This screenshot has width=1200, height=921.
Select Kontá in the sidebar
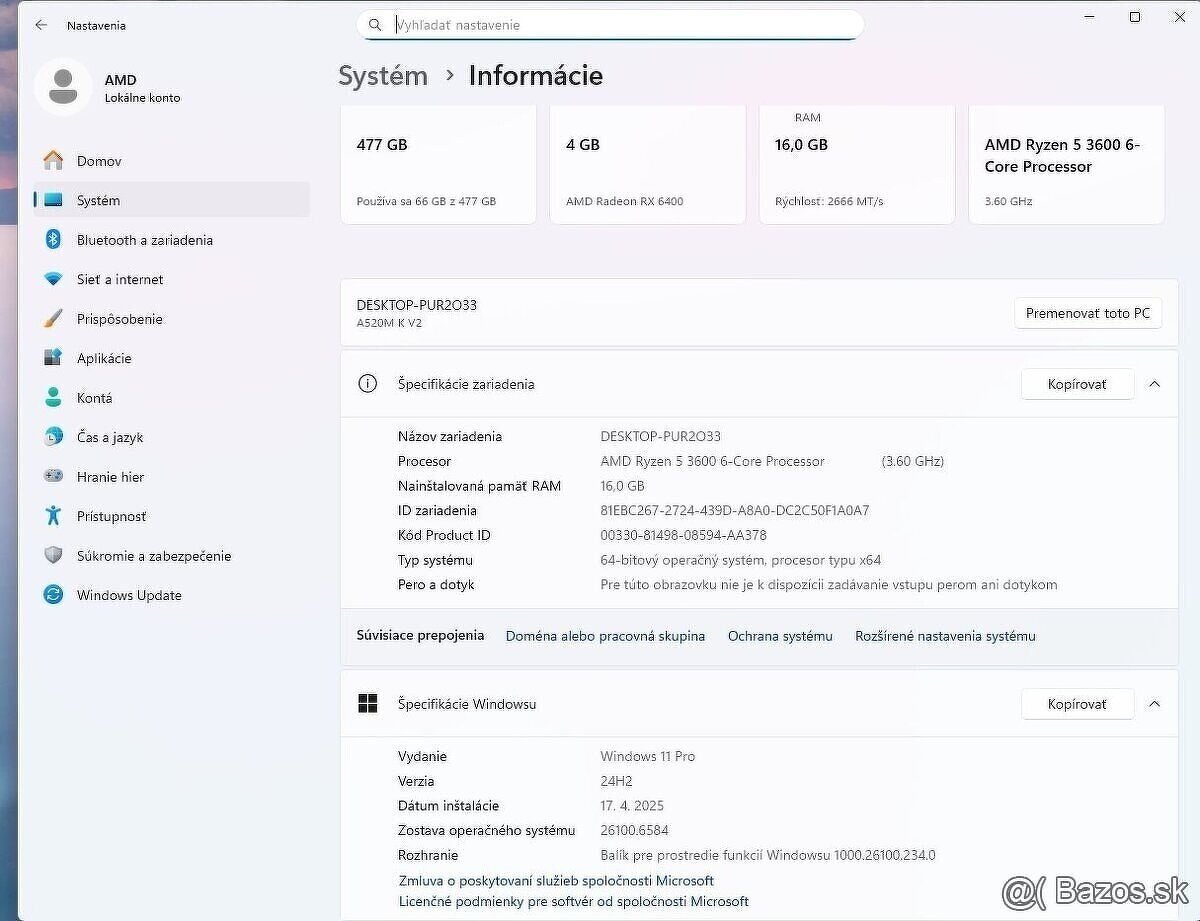pyautogui.click(x=94, y=397)
